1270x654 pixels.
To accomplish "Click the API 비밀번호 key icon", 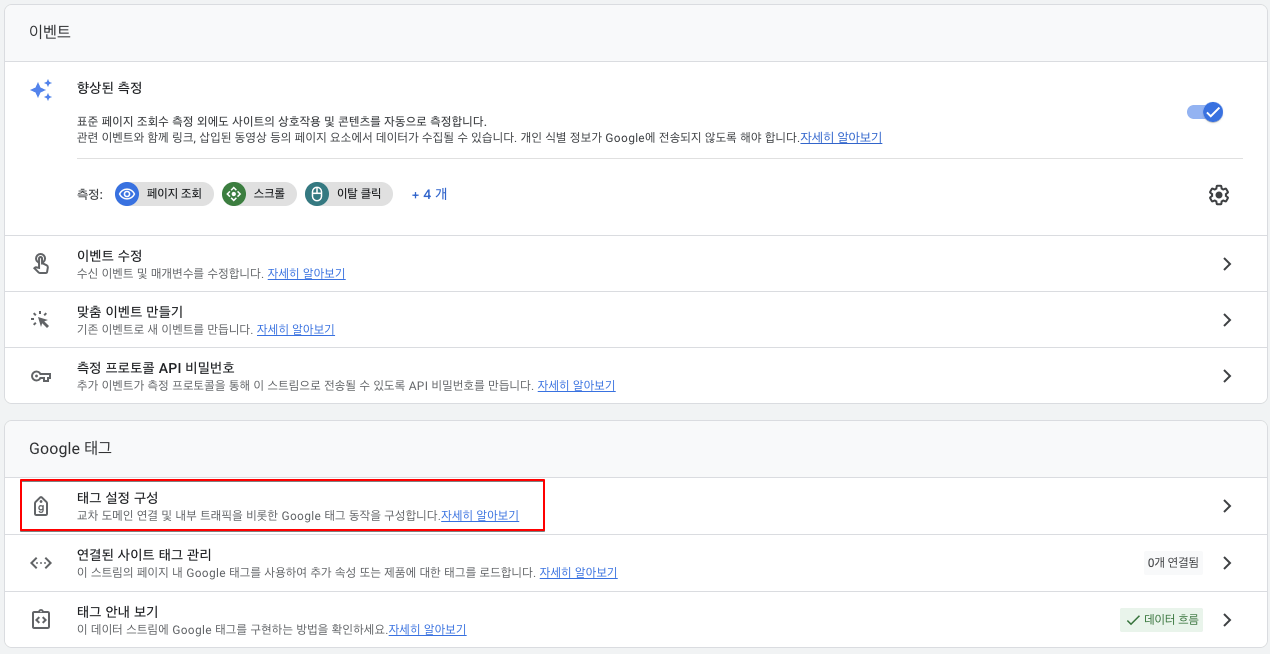I will (41, 376).
